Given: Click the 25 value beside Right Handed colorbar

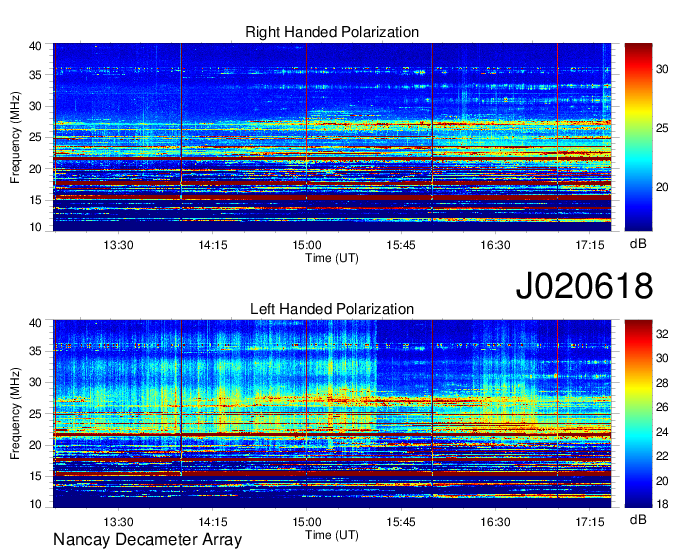Looking at the screenshot, I should tap(662, 128).
